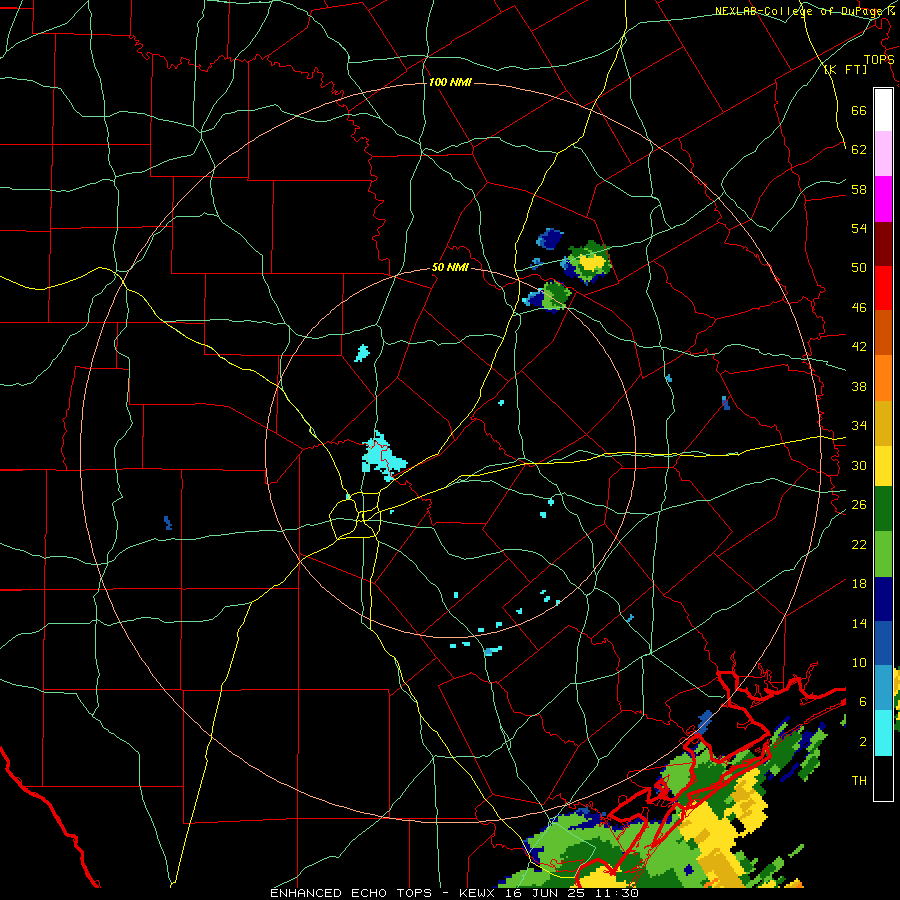The image size is (900, 900).
Task: Click the 'TOPS' legend title
Action: tap(879, 60)
